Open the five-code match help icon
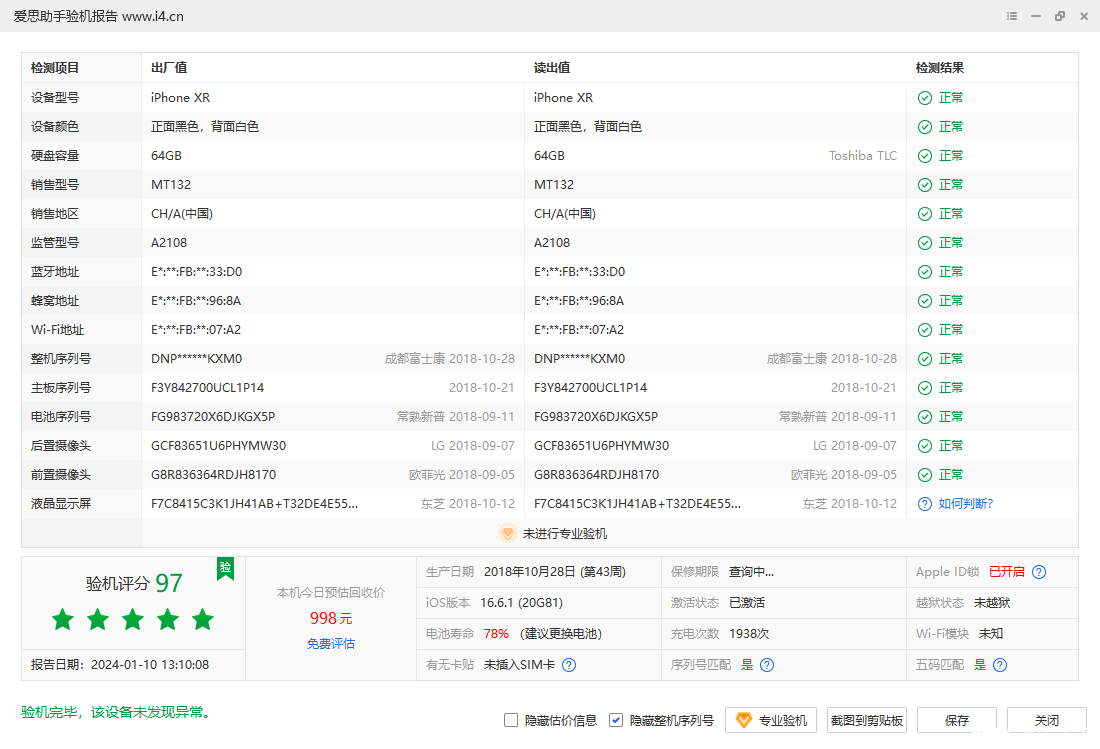This screenshot has height=749, width=1100. [1000, 665]
